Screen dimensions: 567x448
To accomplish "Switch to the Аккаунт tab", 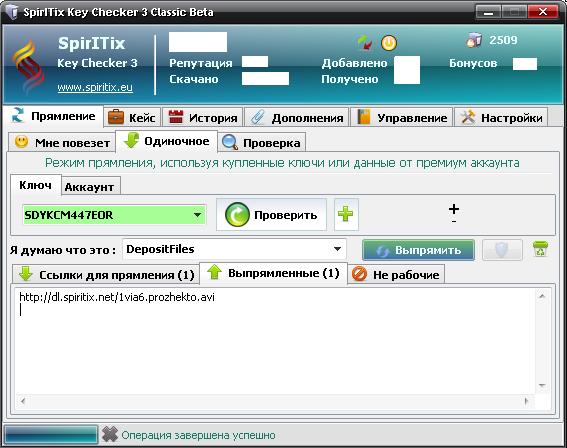I will [90, 187].
